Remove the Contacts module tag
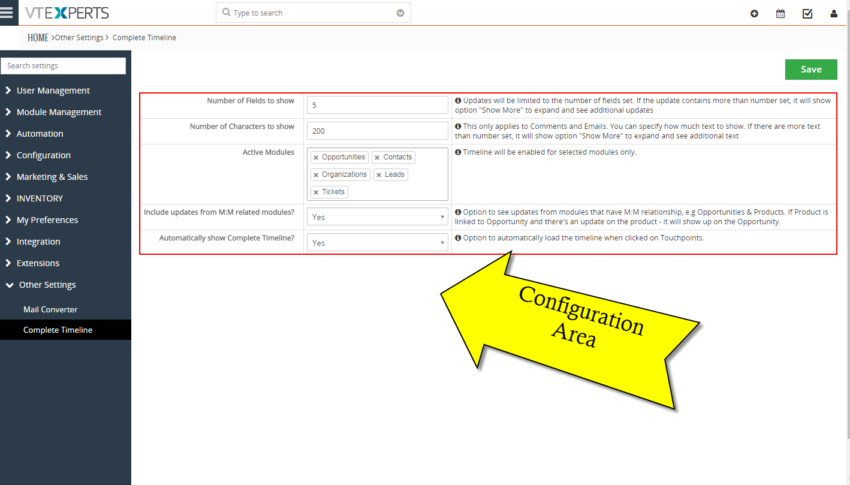This screenshot has width=850, height=485. tap(377, 158)
